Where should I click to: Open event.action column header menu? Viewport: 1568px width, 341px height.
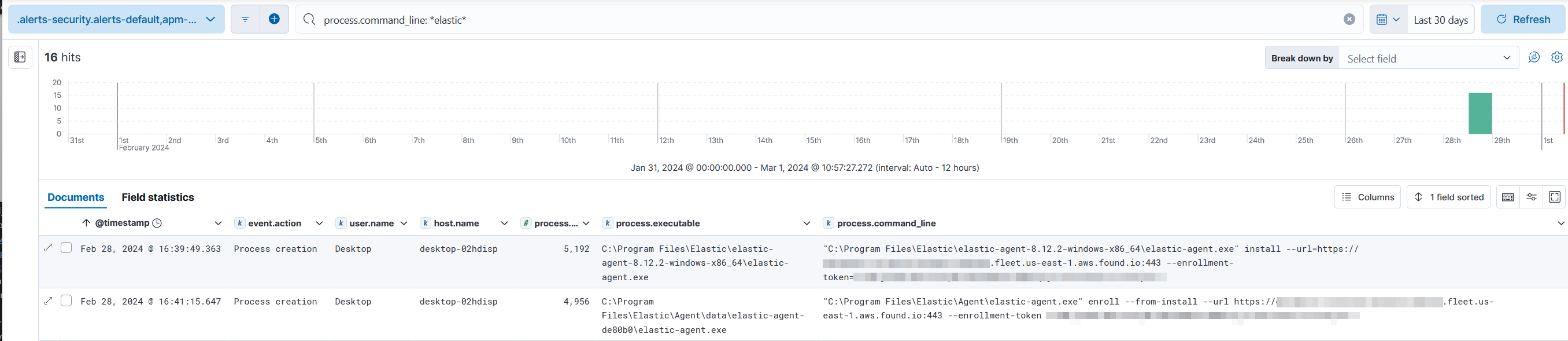tap(319, 223)
